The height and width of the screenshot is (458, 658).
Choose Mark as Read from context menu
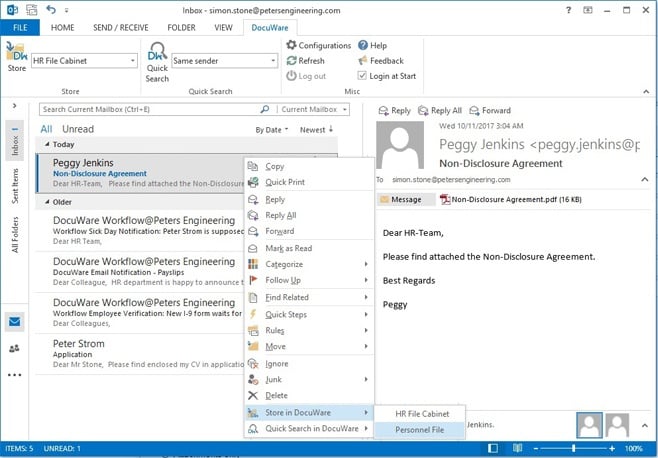(x=288, y=248)
